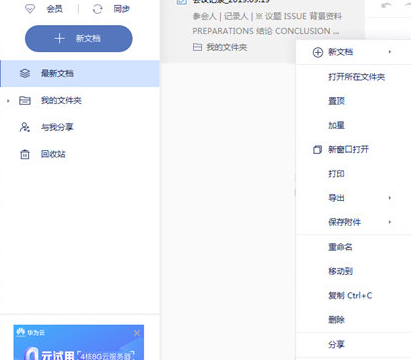Choose 加星 to star the note
The width and height of the screenshot is (411, 360).
tap(336, 125)
